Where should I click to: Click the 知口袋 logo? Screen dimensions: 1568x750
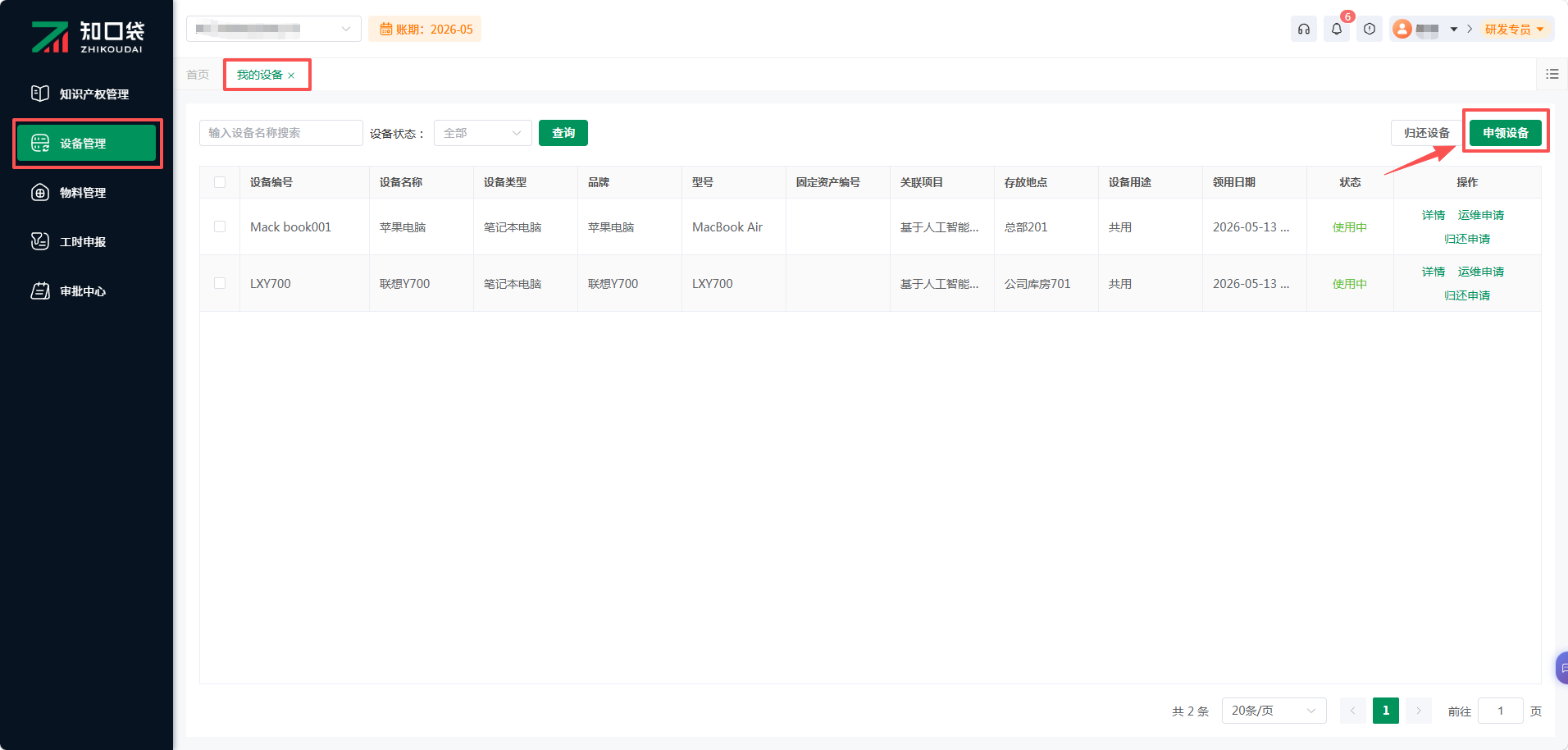point(87,37)
